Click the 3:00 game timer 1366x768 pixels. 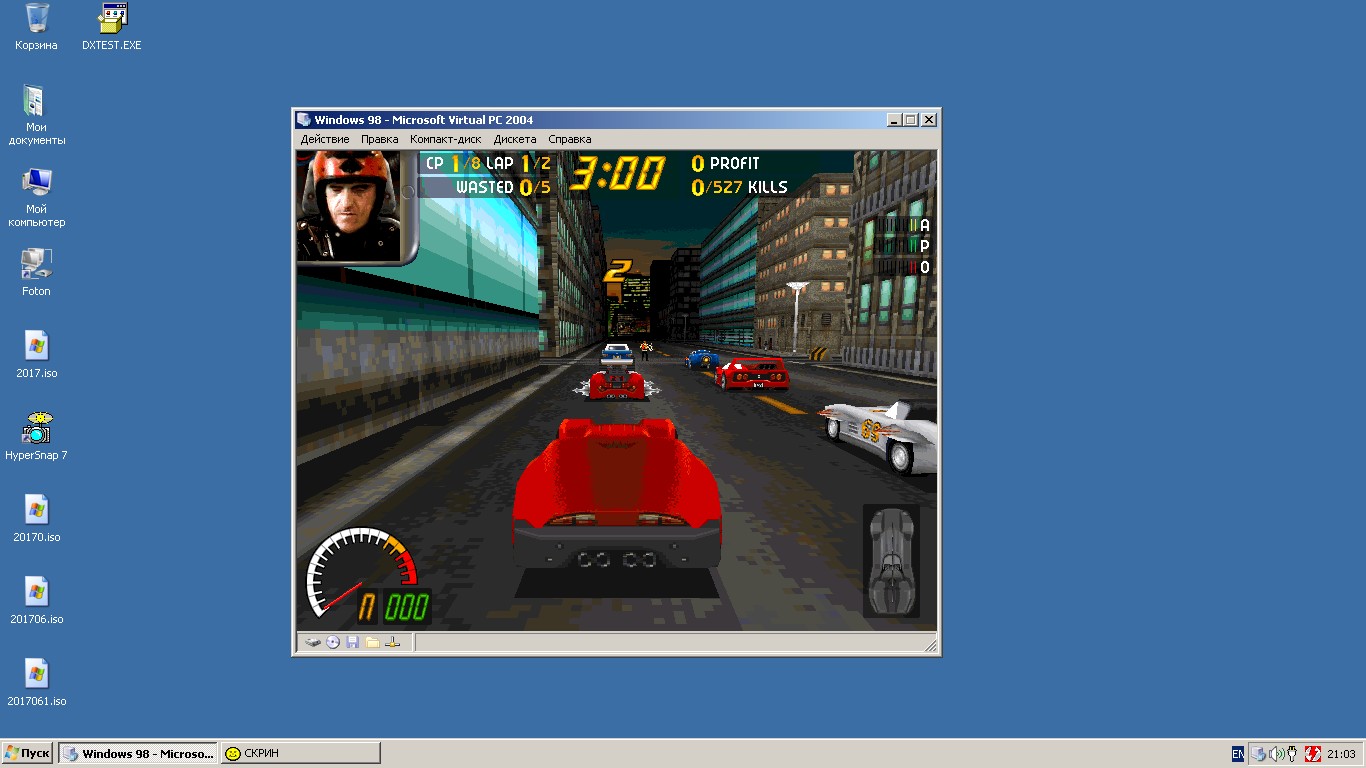[x=617, y=176]
